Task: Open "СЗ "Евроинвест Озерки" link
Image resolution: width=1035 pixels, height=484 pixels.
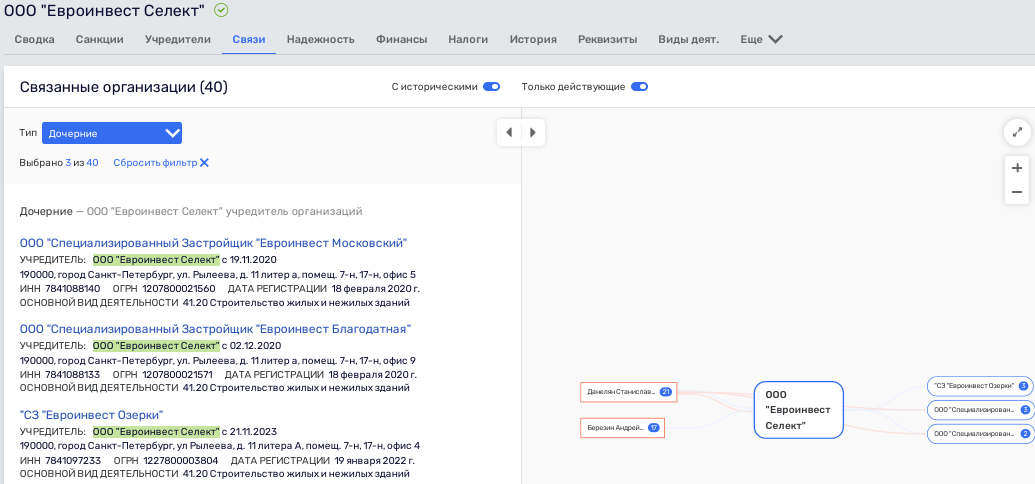Action: (91, 415)
